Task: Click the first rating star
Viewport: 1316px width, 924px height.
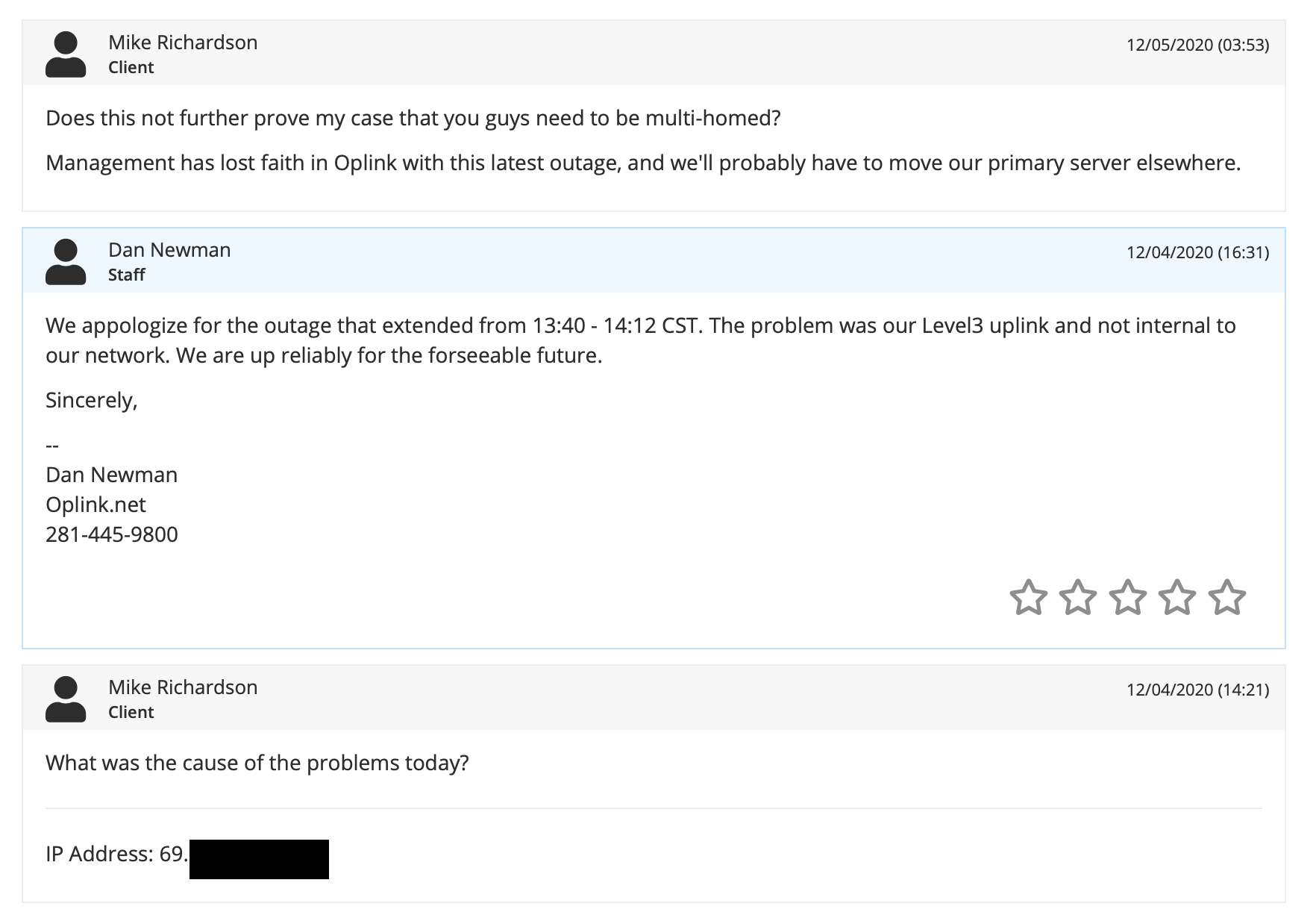Action: pos(1028,597)
